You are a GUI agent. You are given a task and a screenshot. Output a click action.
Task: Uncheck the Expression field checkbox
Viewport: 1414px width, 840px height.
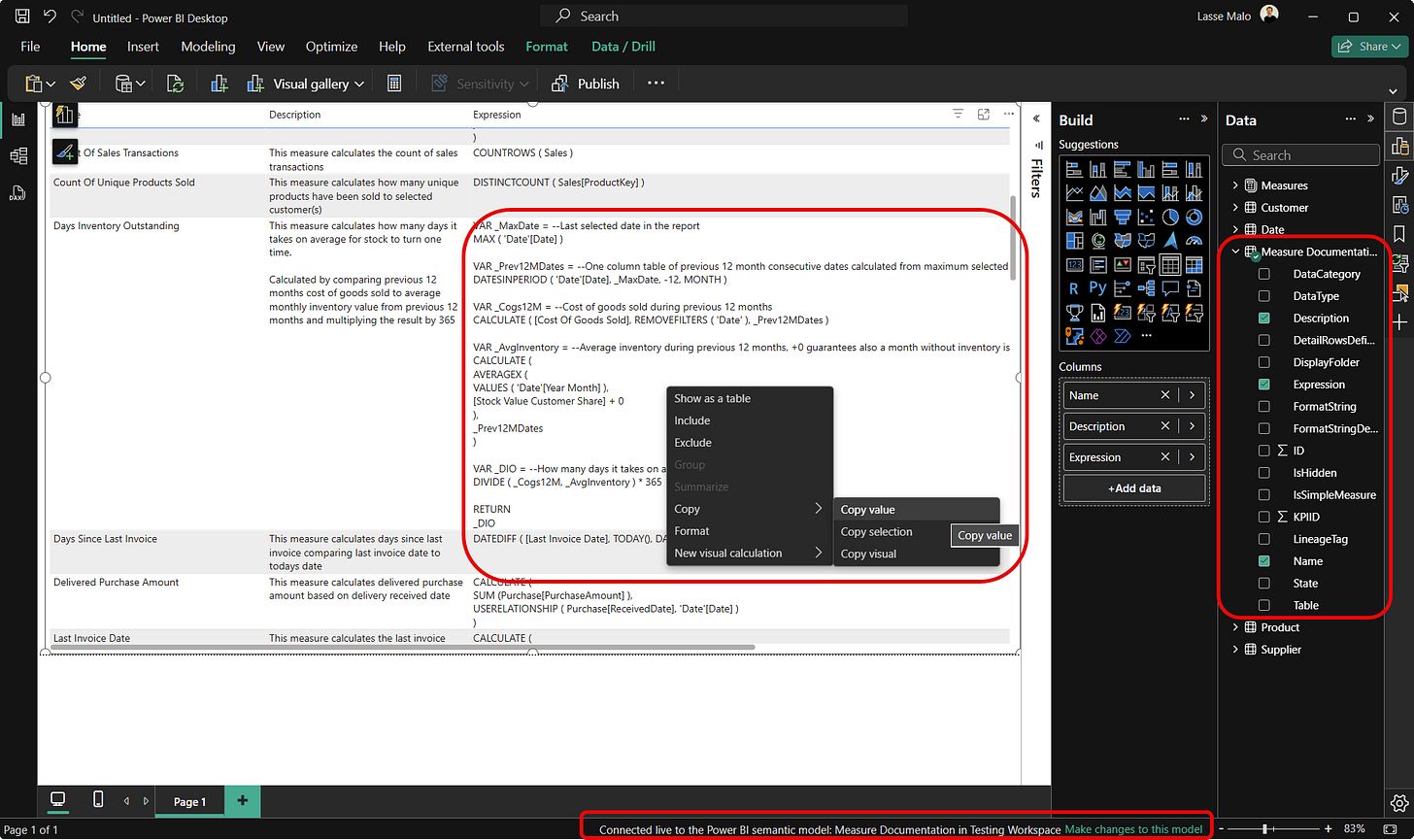1263,385
